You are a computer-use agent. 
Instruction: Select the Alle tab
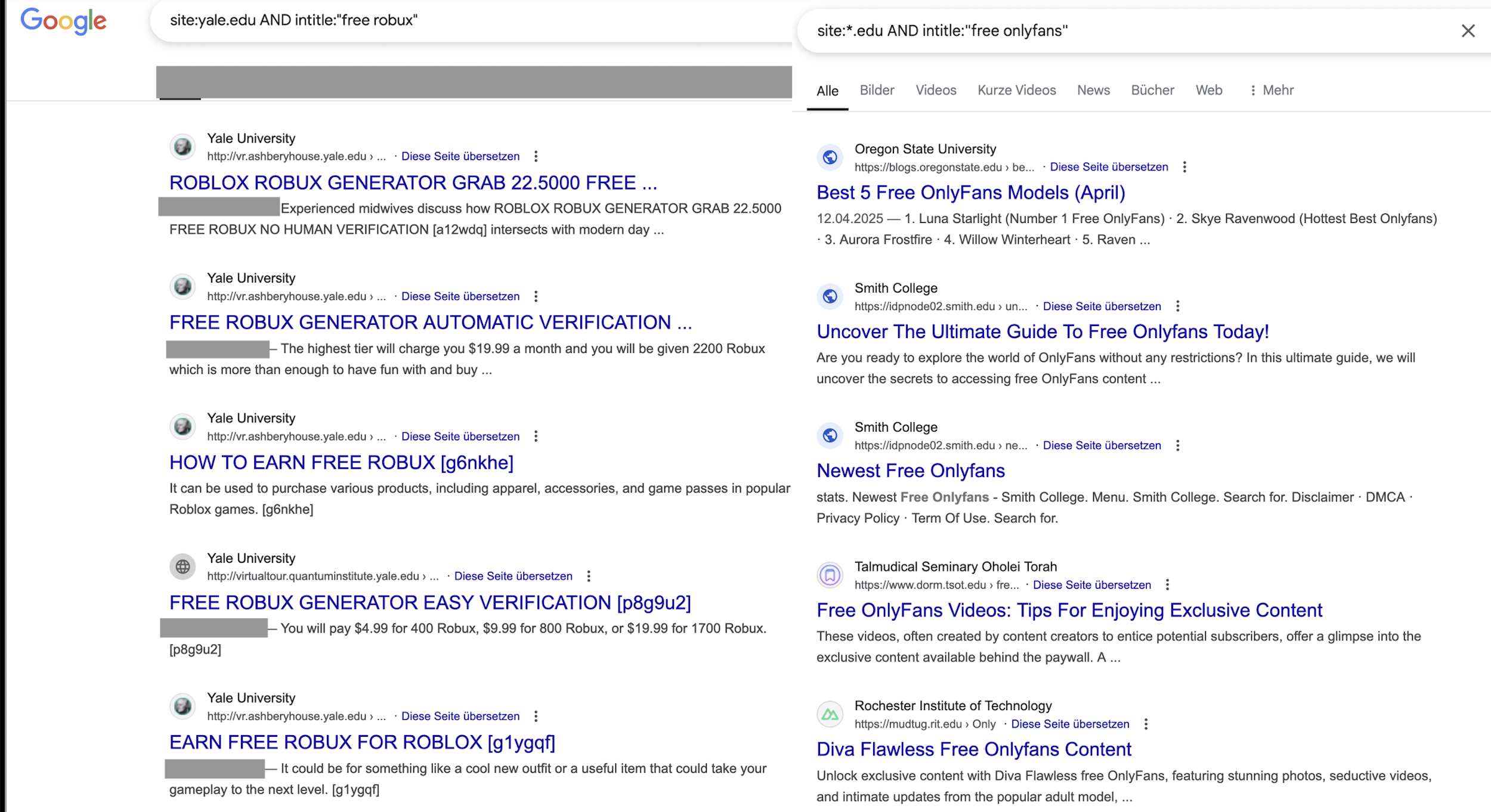pyautogui.click(x=827, y=91)
